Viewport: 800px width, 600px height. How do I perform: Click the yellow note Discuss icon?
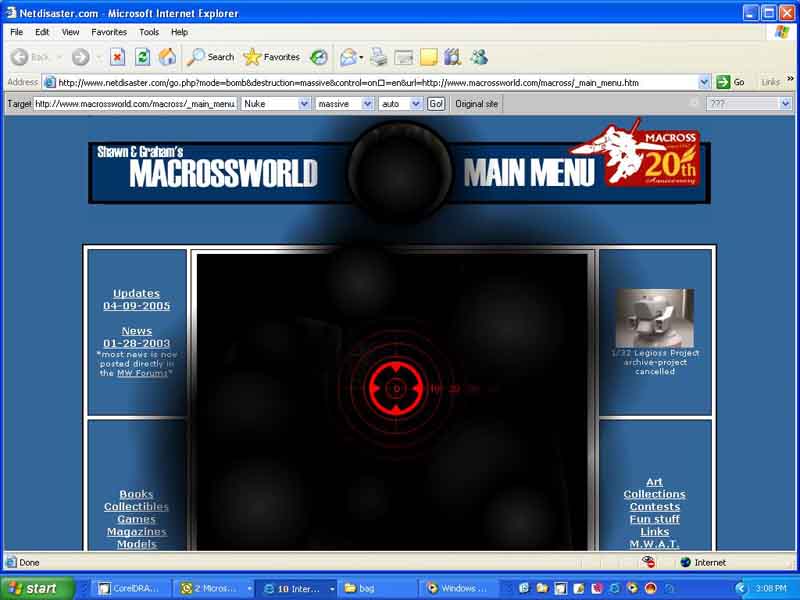pos(429,57)
